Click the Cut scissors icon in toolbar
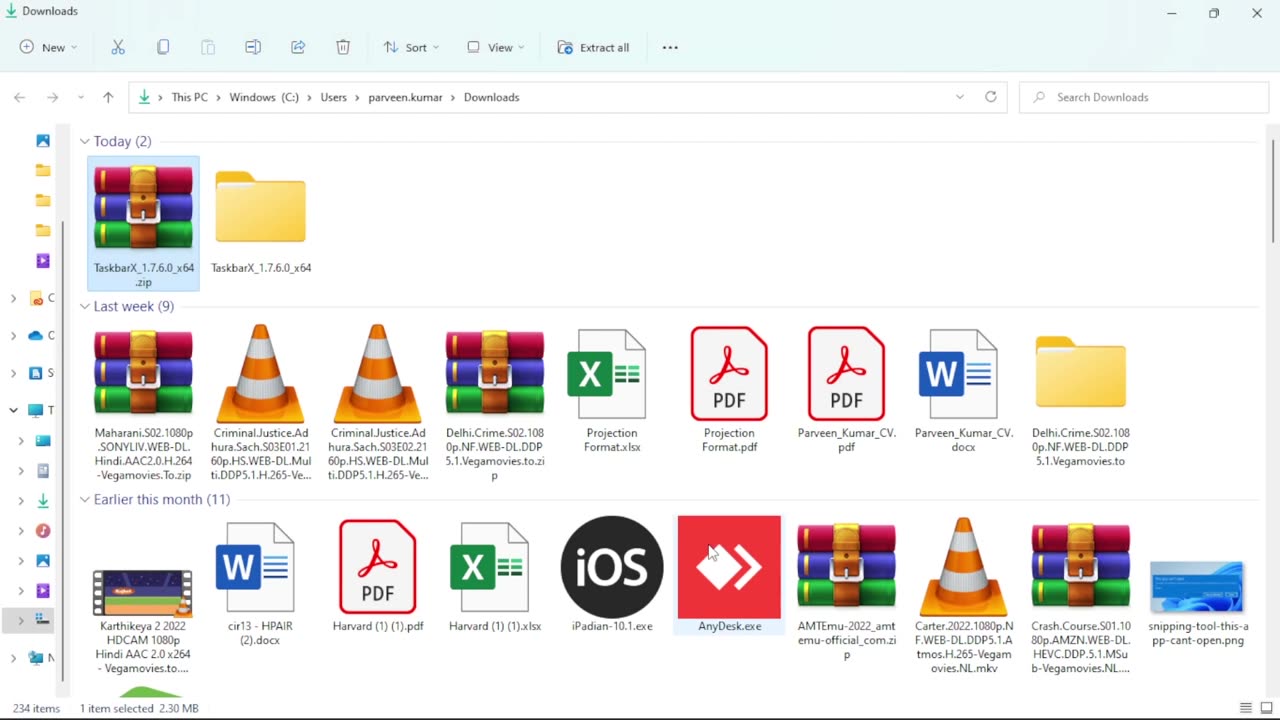This screenshot has height=720, width=1280. tap(118, 47)
